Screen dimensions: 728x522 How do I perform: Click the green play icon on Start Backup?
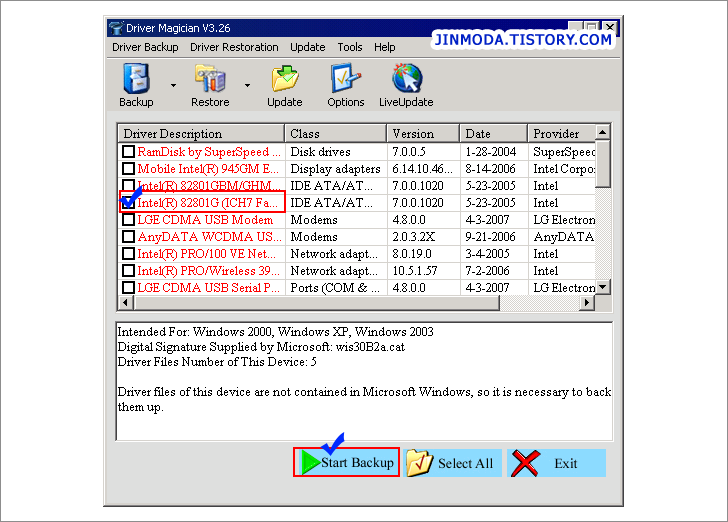[x=310, y=463]
